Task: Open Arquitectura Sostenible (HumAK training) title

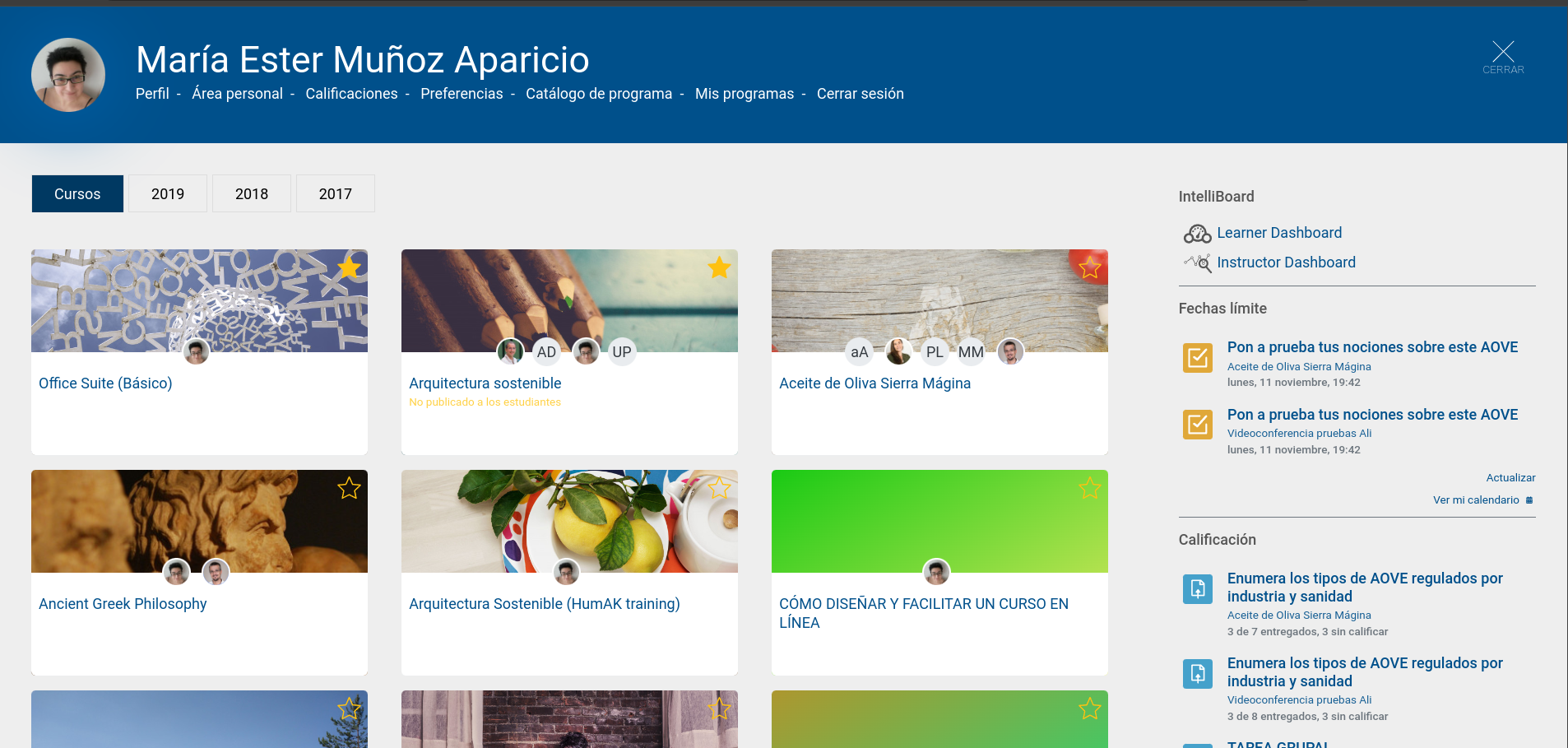Action: tap(545, 604)
